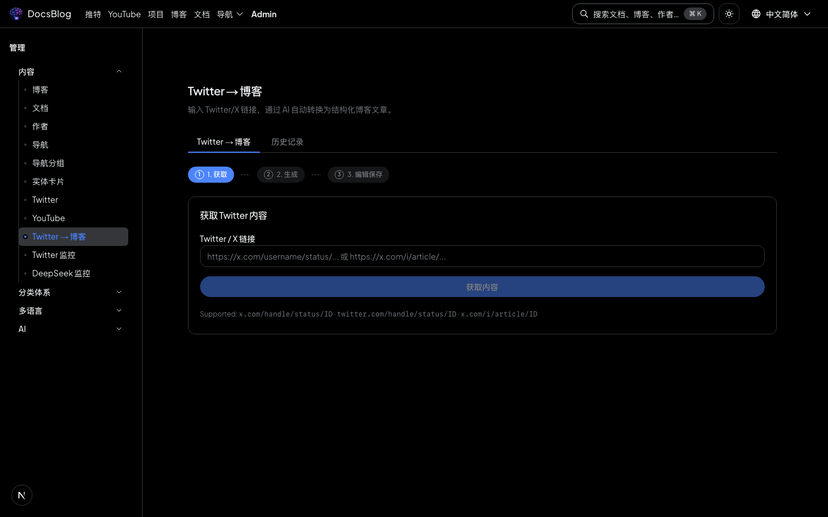828x517 pixels.
Task: Click the 管理 sidebar heading
Action: point(17,48)
